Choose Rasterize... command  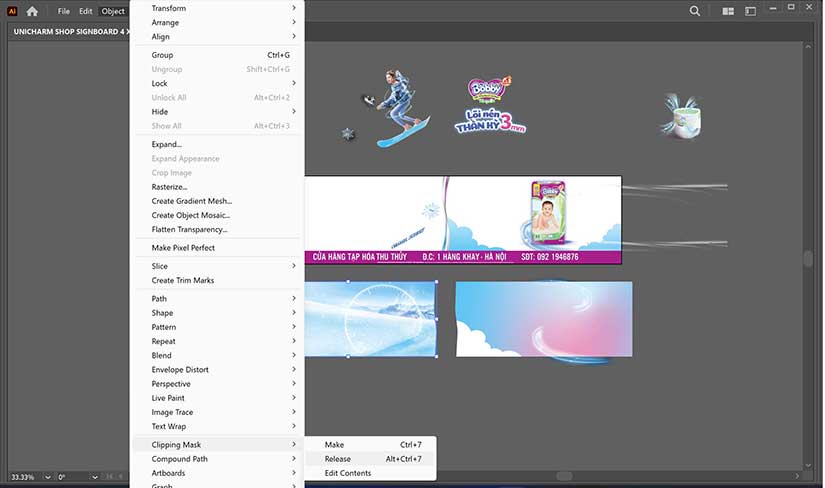pos(217,187)
